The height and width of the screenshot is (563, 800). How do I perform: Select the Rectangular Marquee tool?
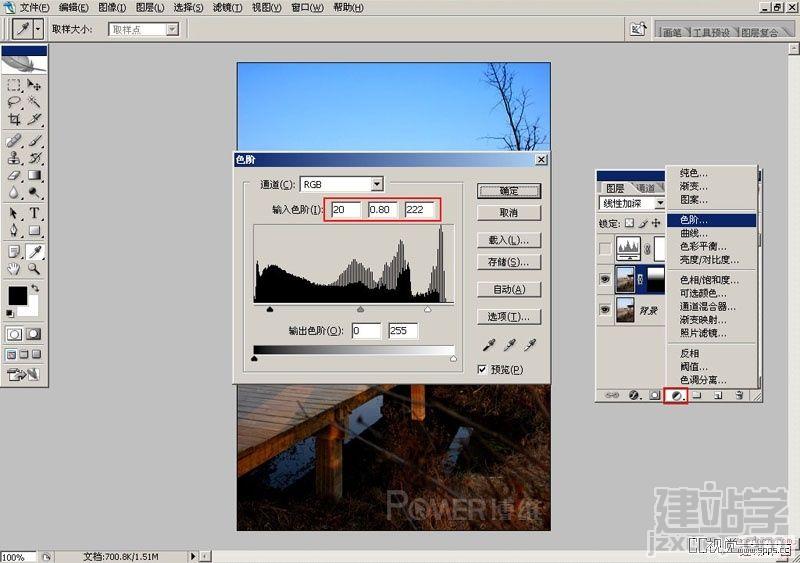pos(14,85)
